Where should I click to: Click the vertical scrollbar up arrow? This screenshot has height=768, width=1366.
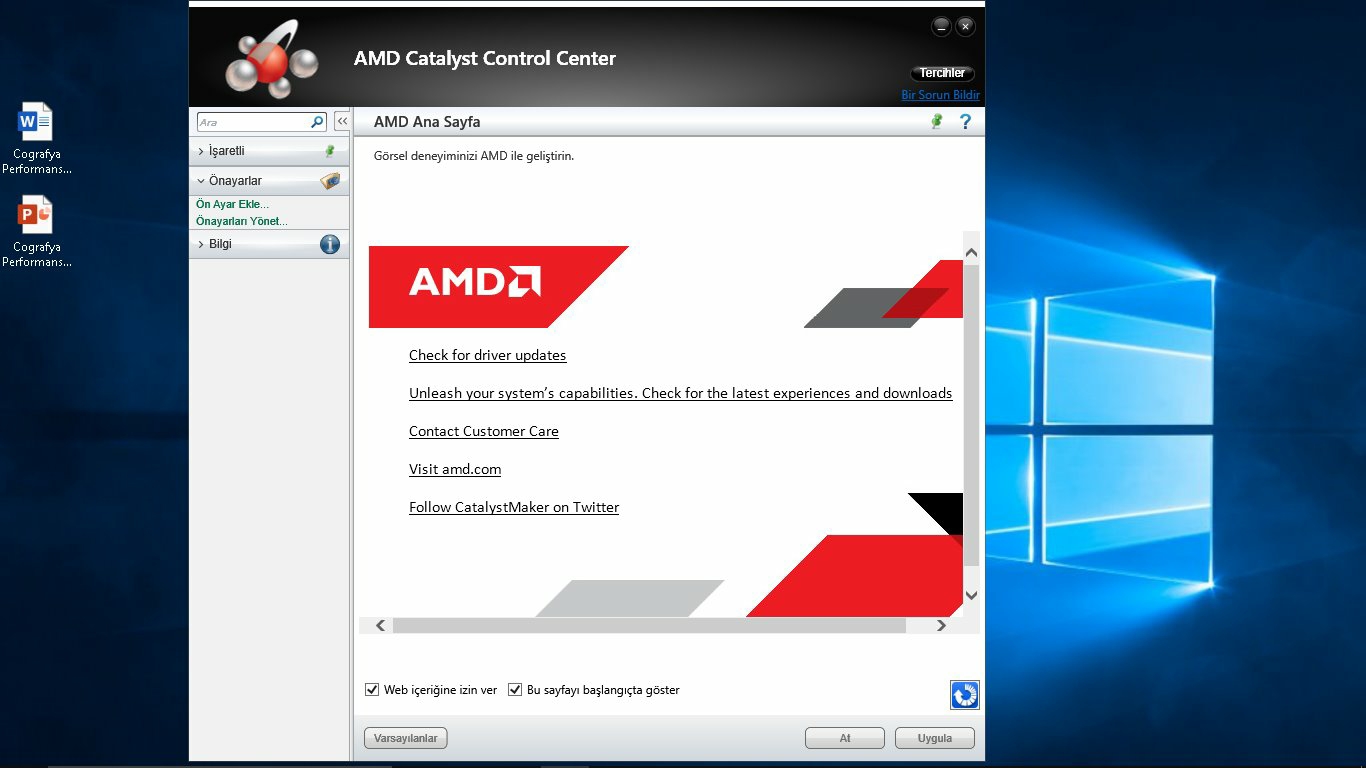971,253
